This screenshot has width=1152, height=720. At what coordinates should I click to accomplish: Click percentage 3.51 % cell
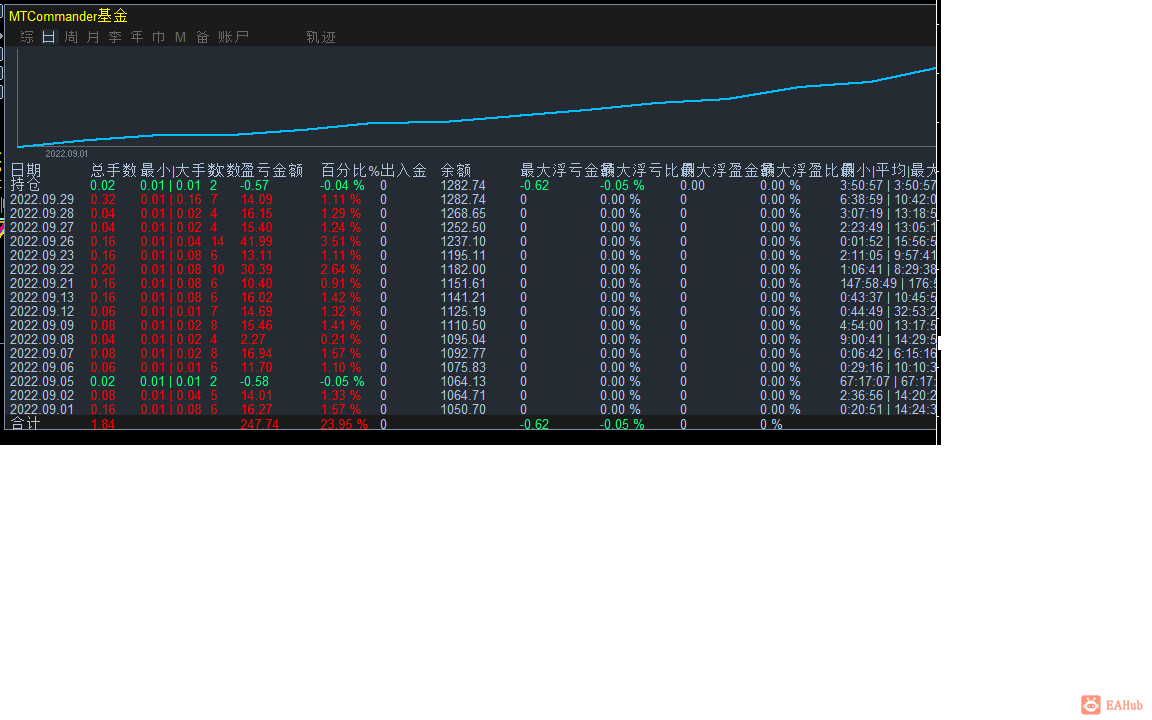pos(341,241)
